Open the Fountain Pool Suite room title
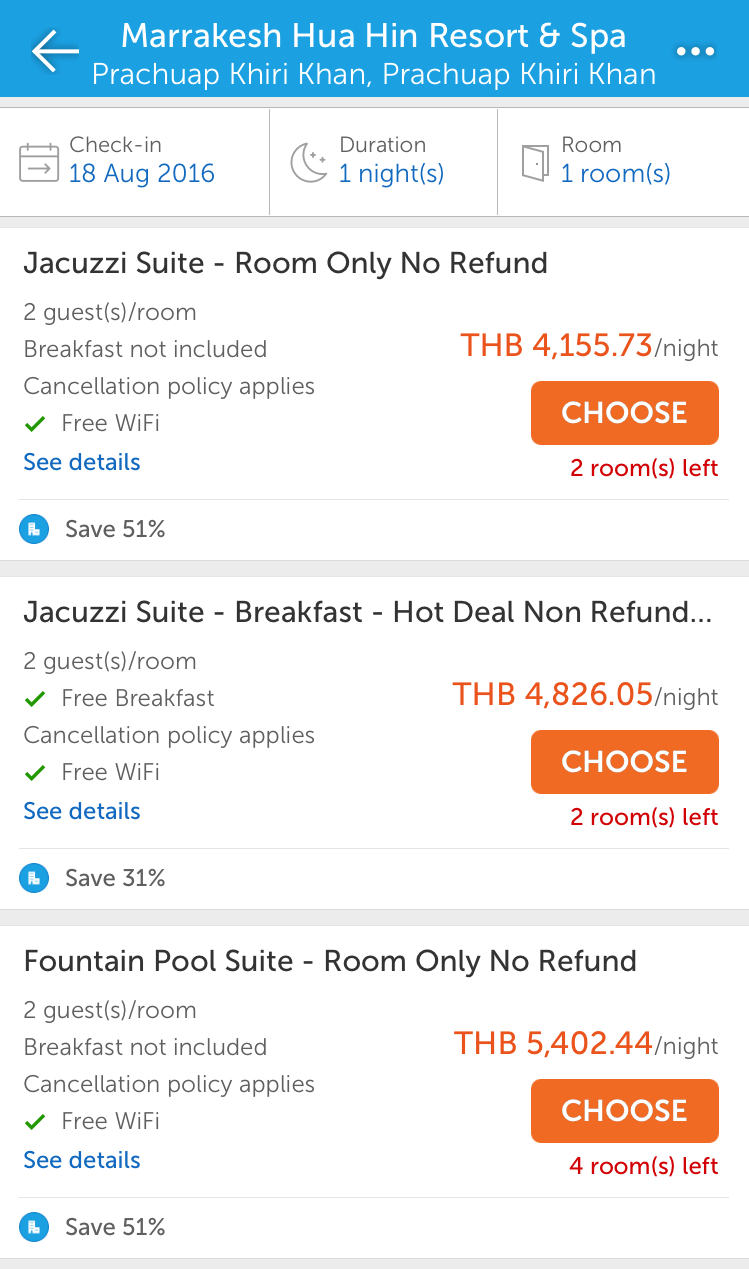Viewport: 749px width, 1269px height. coord(330,961)
